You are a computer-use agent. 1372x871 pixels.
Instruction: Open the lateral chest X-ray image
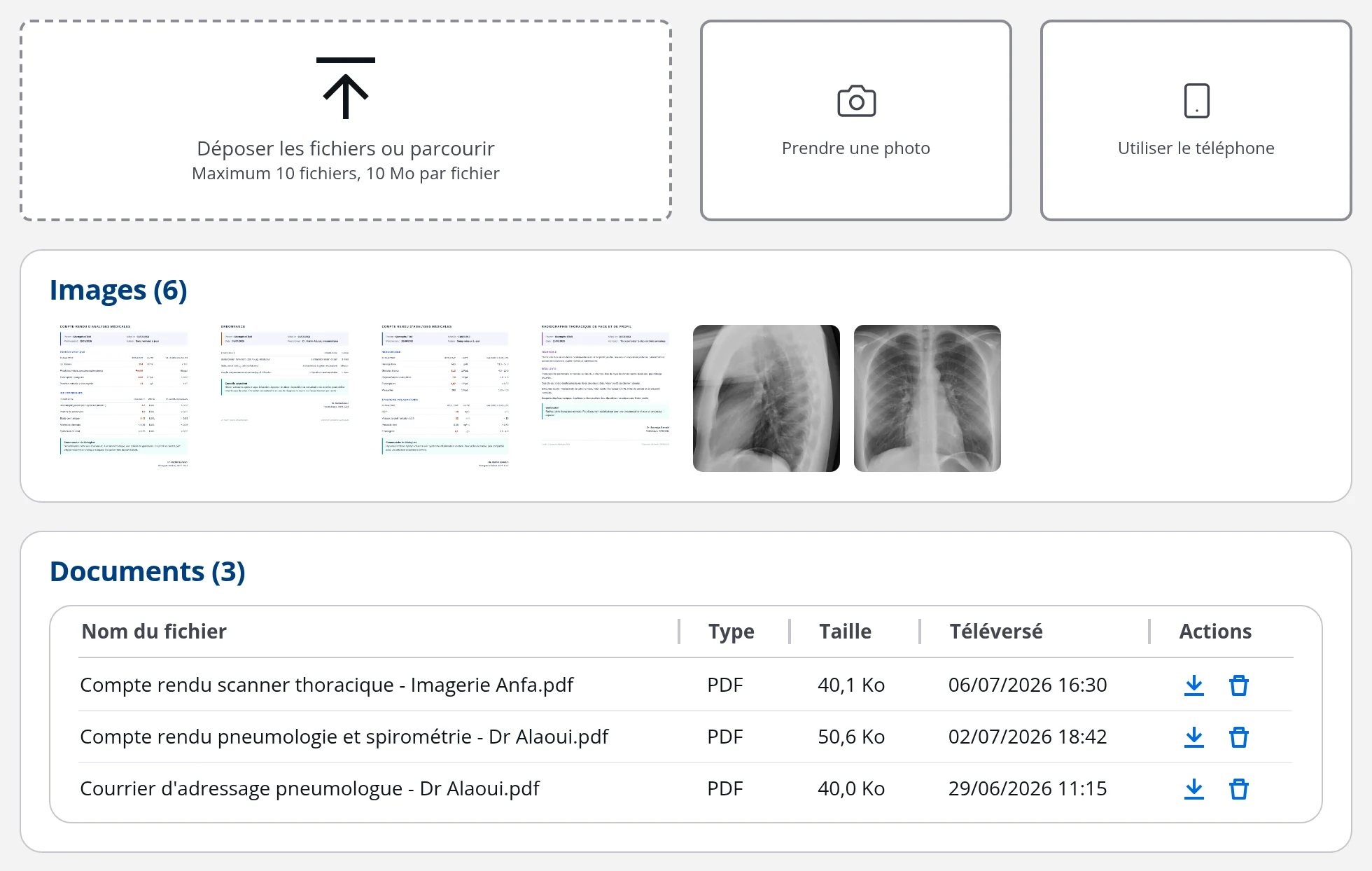click(766, 398)
